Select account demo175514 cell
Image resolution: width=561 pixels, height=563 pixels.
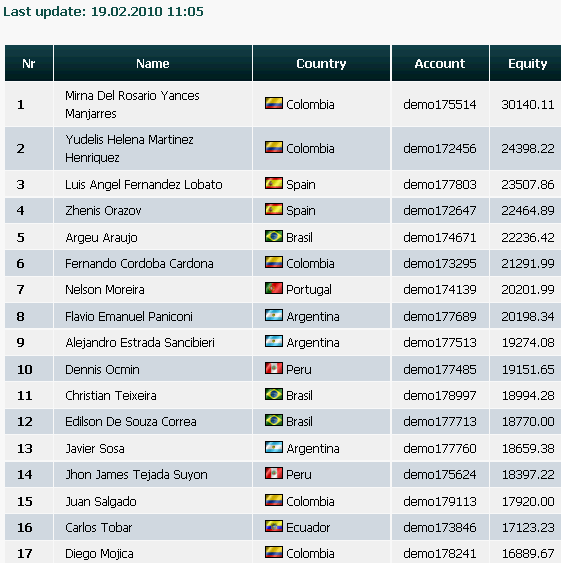click(440, 104)
